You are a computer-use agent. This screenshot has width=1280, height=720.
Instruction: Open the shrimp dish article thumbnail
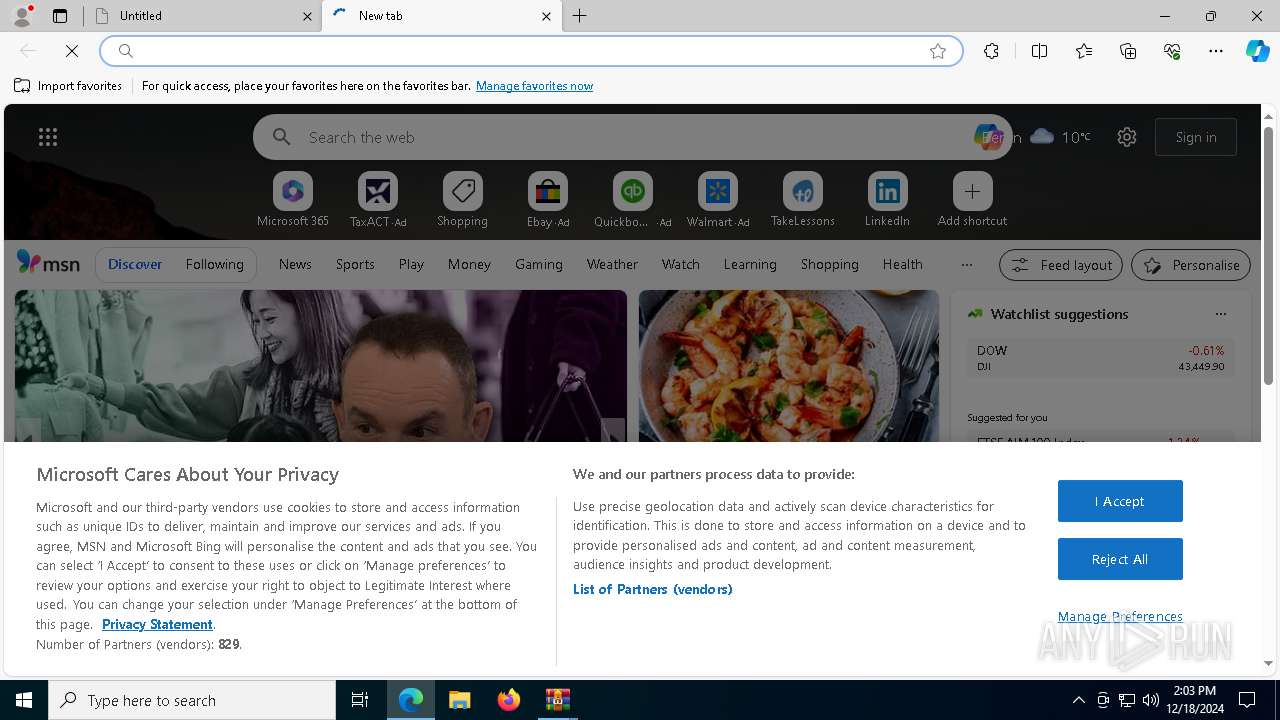click(x=789, y=366)
